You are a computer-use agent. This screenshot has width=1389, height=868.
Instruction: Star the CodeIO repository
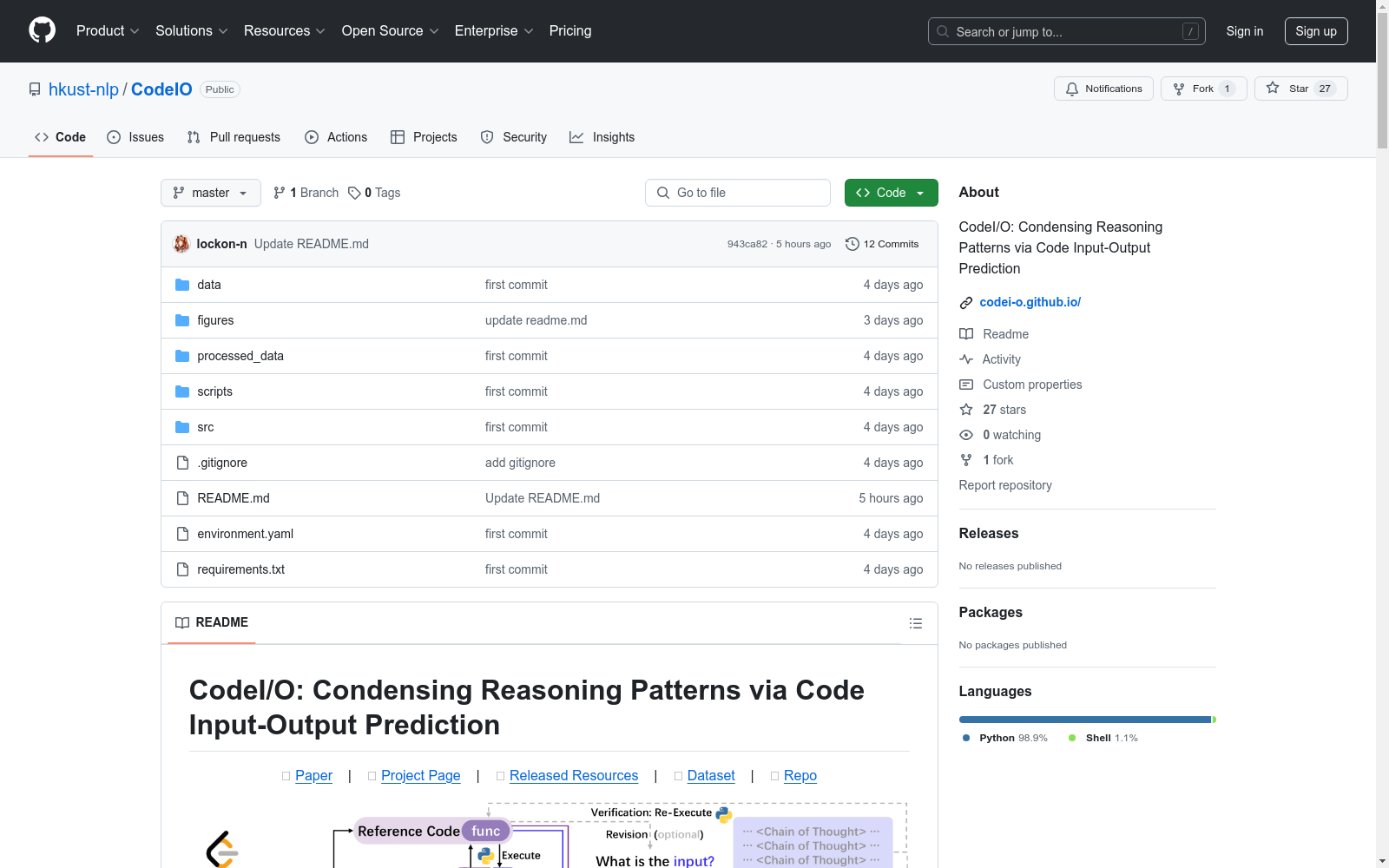coord(1300,89)
